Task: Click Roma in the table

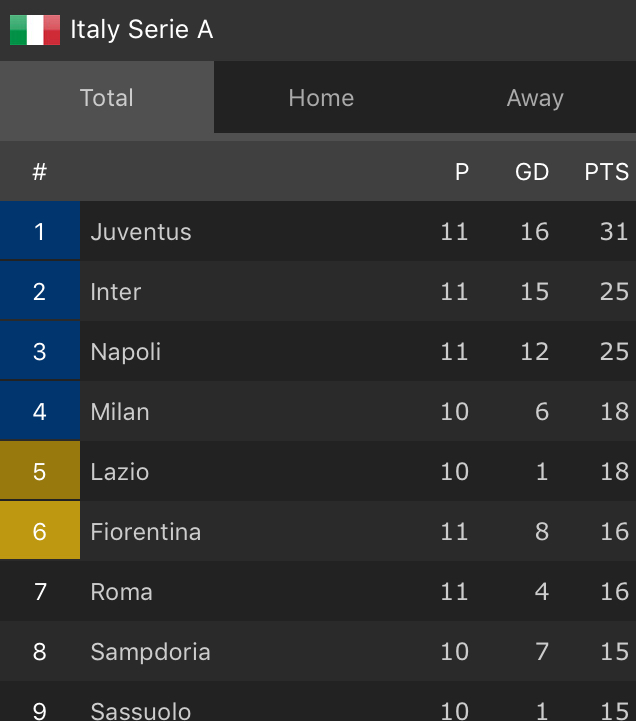Action: (122, 592)
